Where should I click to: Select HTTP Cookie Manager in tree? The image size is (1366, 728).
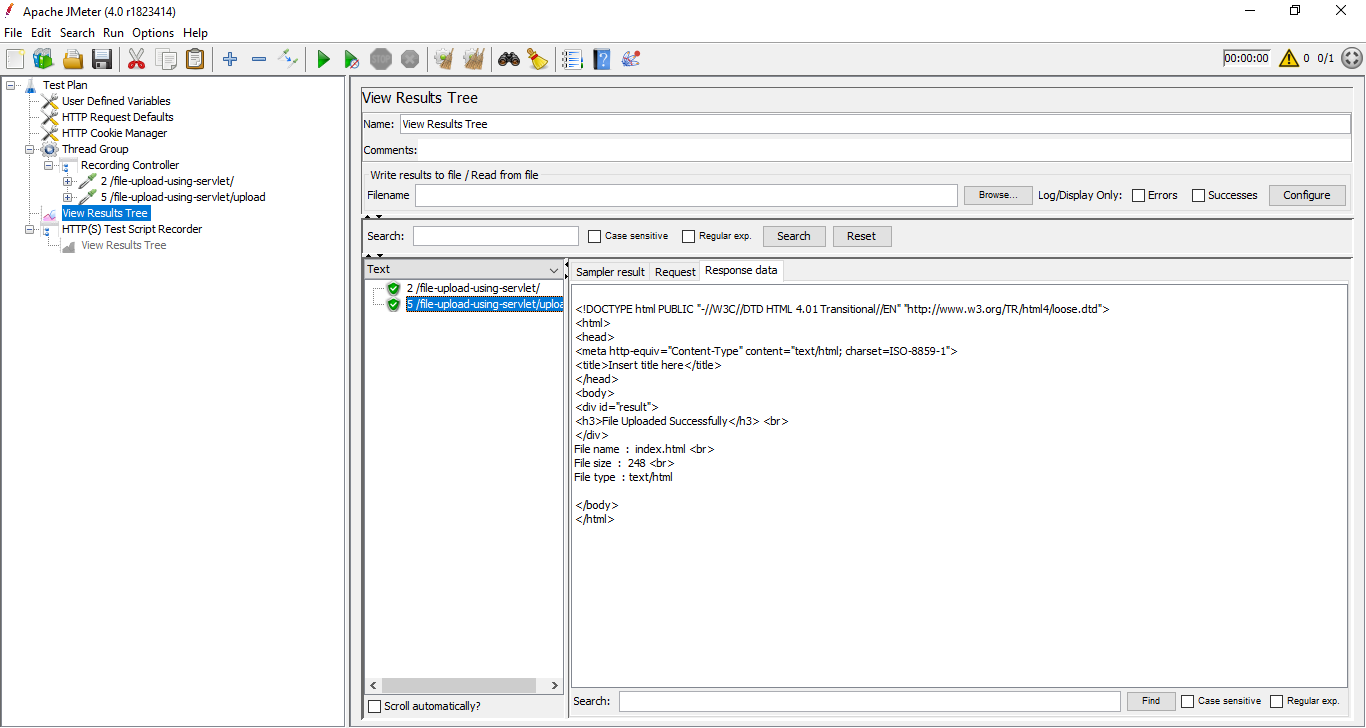click(114, 133)
